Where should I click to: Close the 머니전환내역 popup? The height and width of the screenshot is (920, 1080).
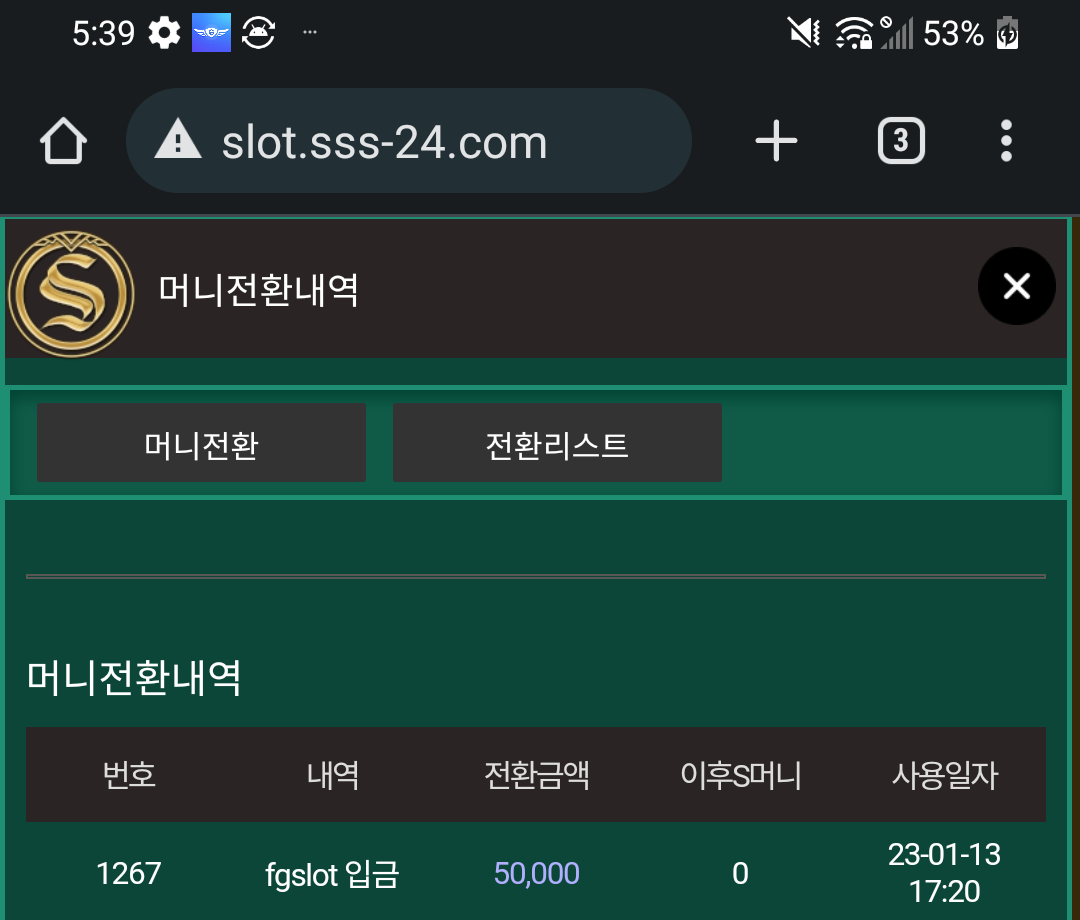click(1017, 286)
